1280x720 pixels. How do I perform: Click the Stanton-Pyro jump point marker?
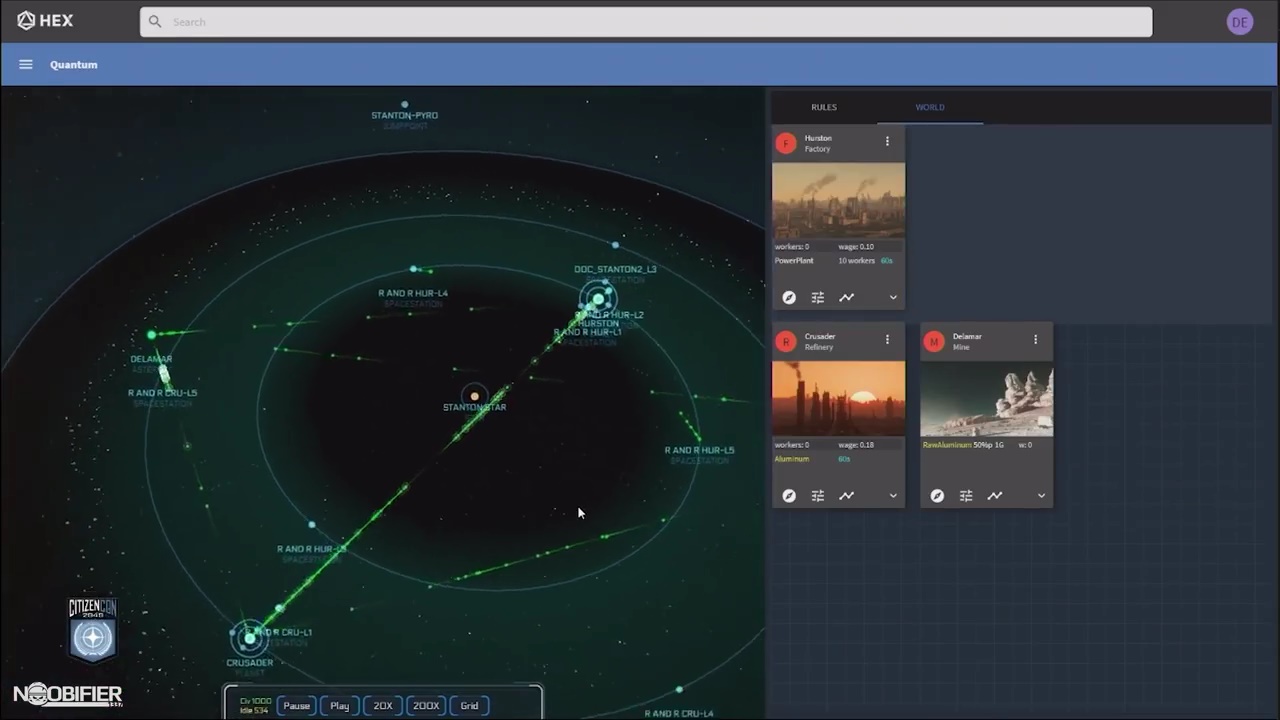[x=405, y=104]
